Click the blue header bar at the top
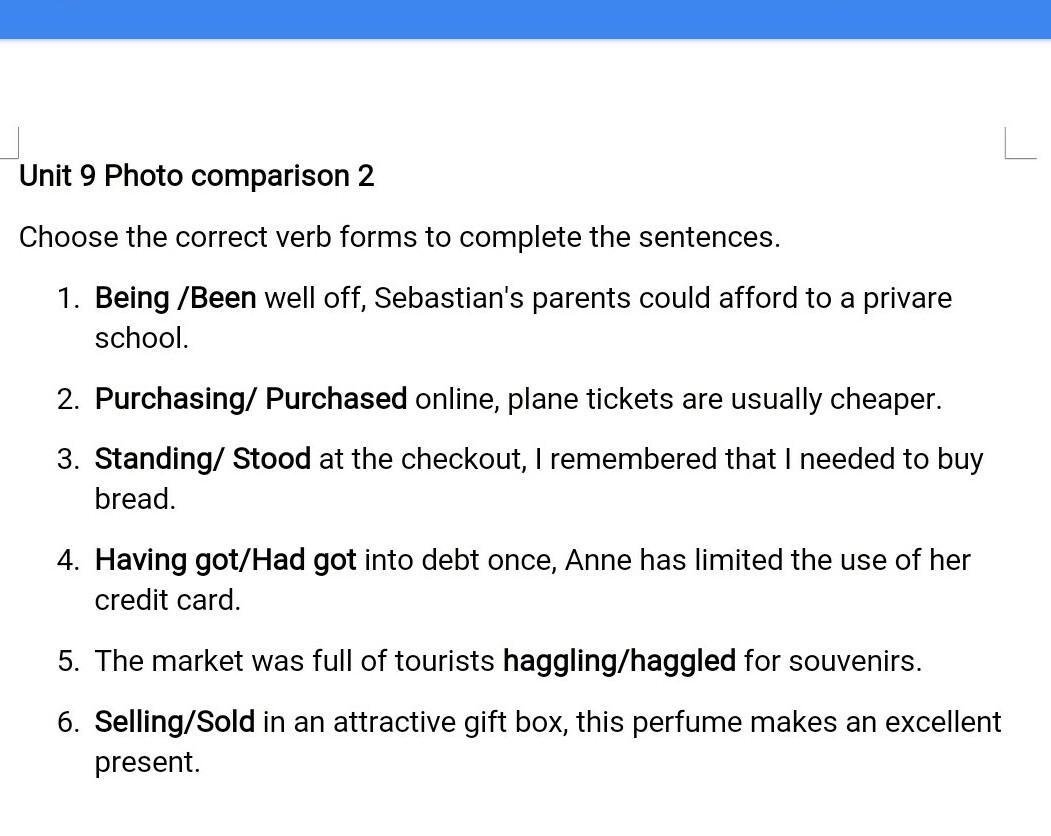The width and height of the screenshot is (1051, 836). (525, 19)
